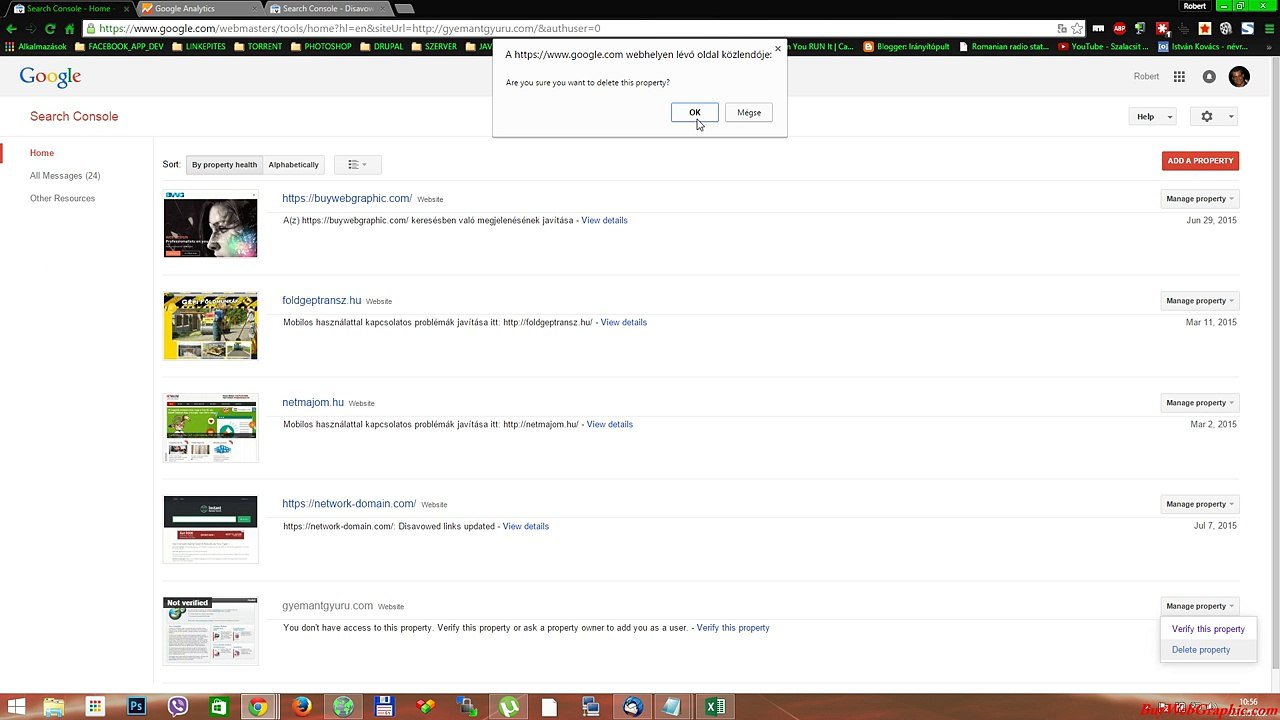1280x720 pixels.
Task: Switch to the Search Console - Disavow tab
Action: point(326,9)
